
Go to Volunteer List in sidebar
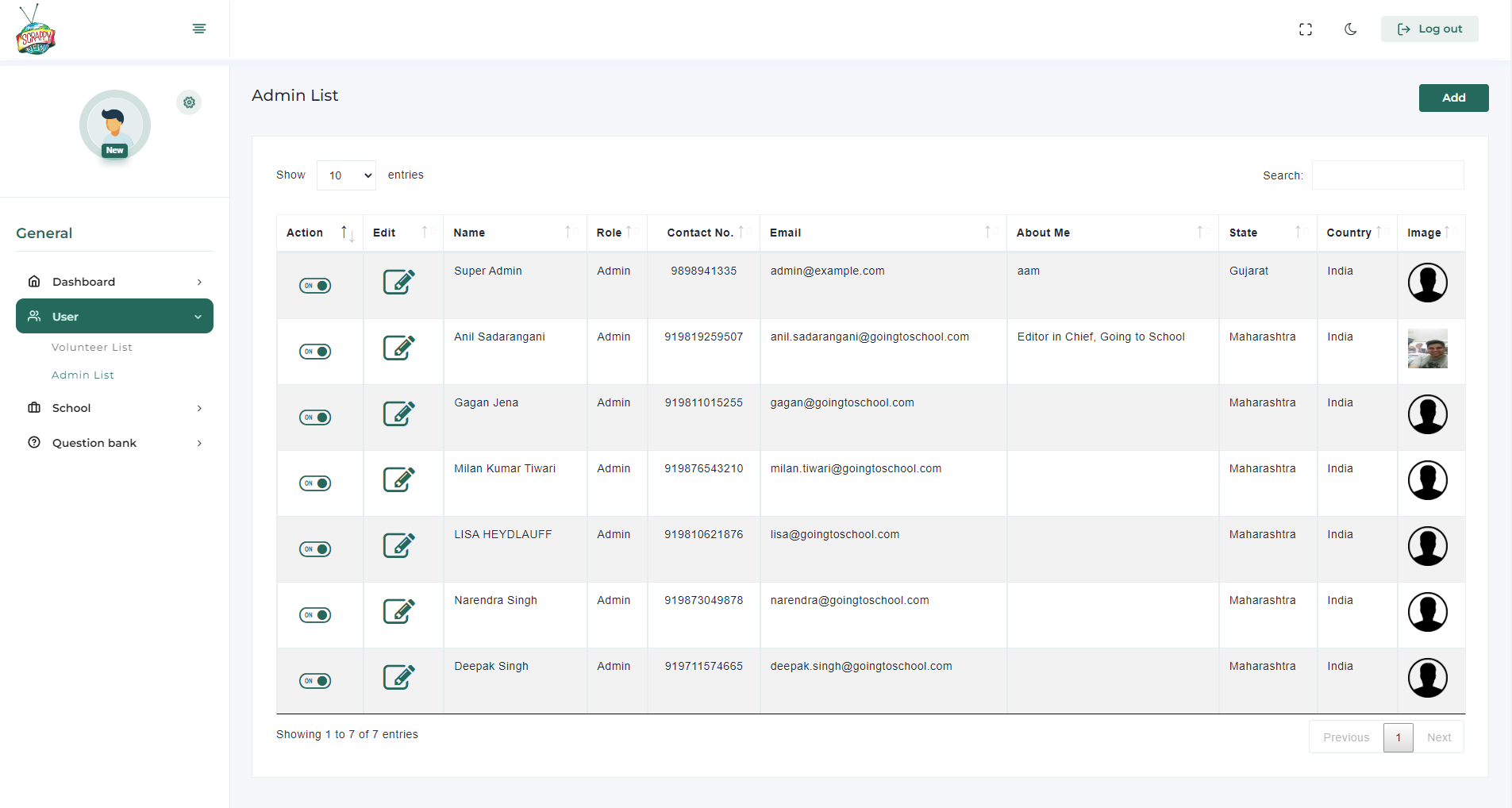point(92,348)
